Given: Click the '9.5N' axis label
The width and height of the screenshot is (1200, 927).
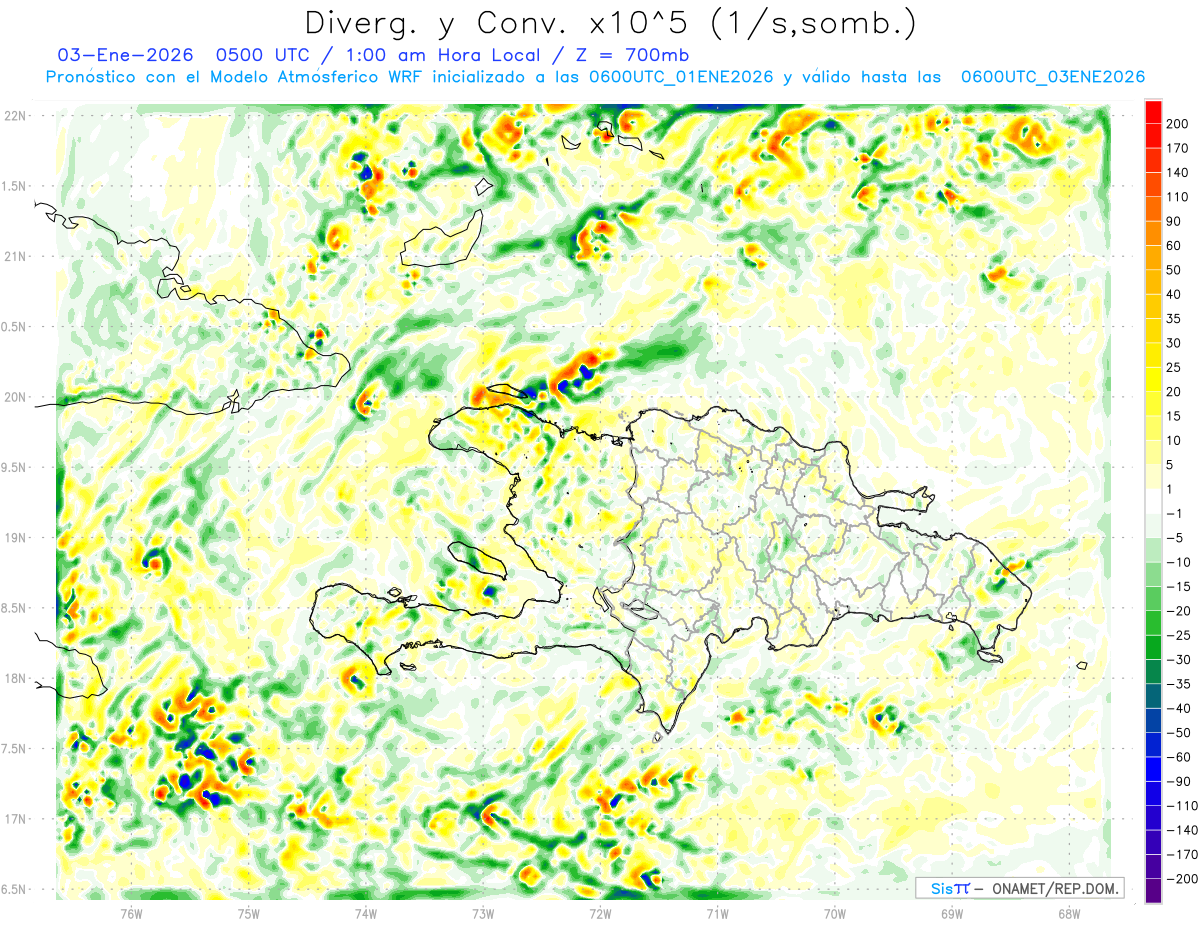Looking at the screenshot, I should tap(15, 468).
